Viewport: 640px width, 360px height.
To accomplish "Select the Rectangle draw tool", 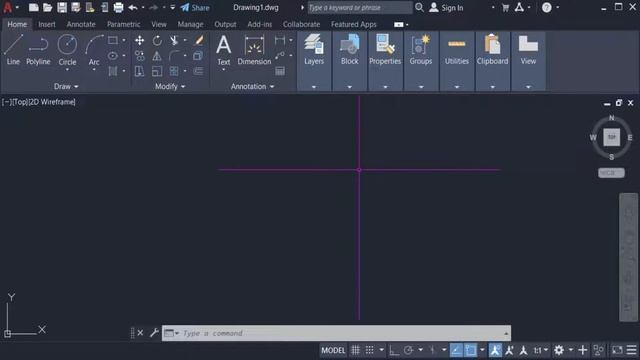I will (x=113, y=40).
